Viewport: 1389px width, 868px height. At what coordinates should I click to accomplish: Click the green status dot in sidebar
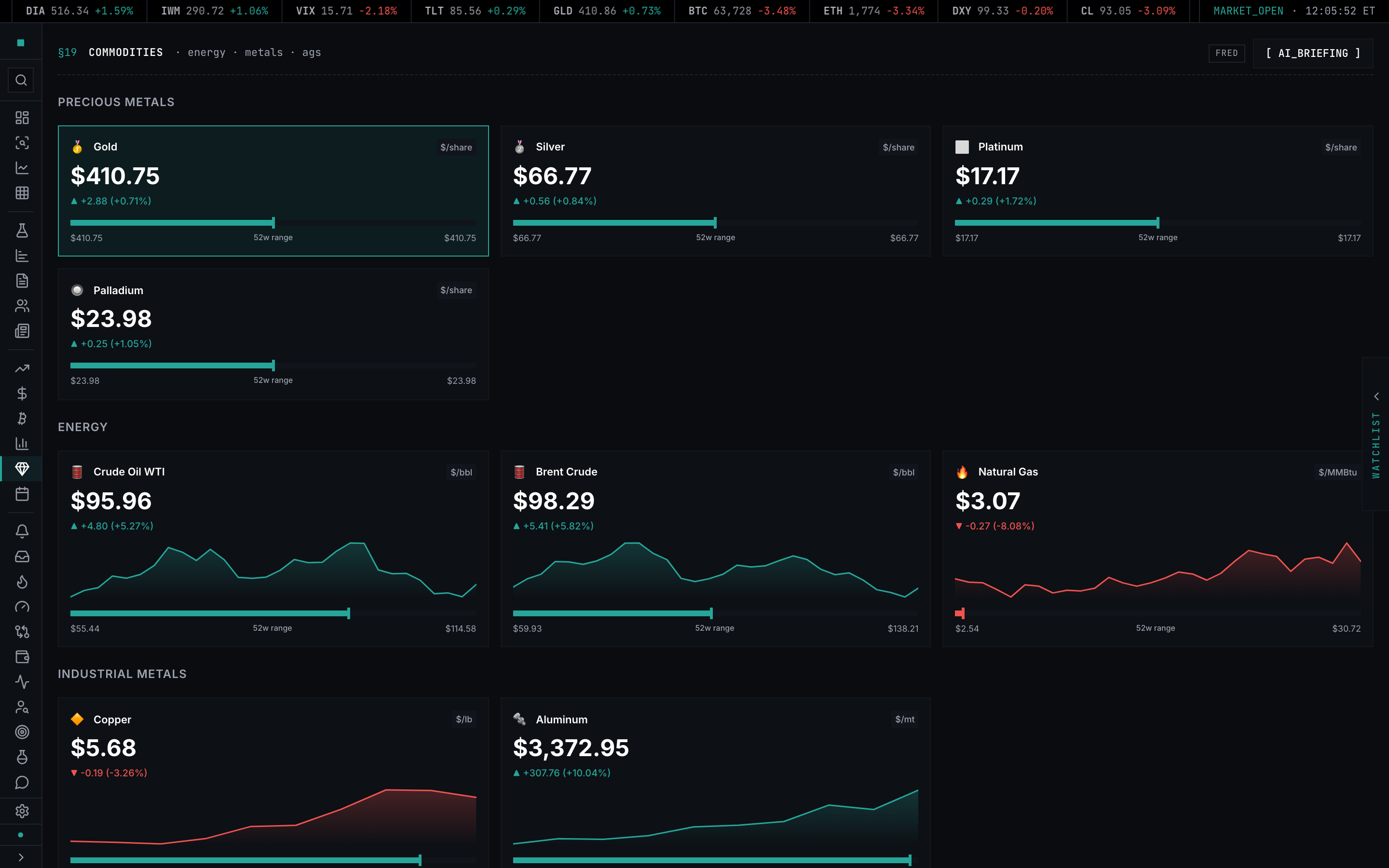[x=21, y=835]
